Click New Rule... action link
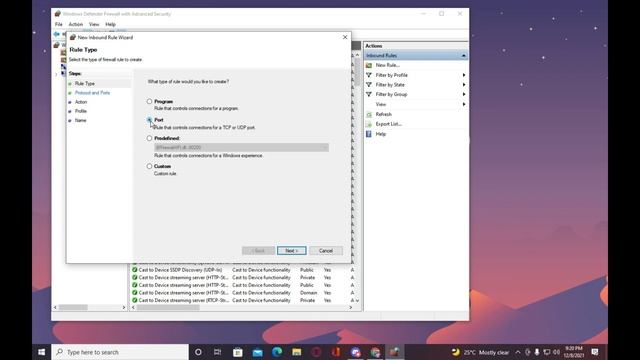 point(387,65)
